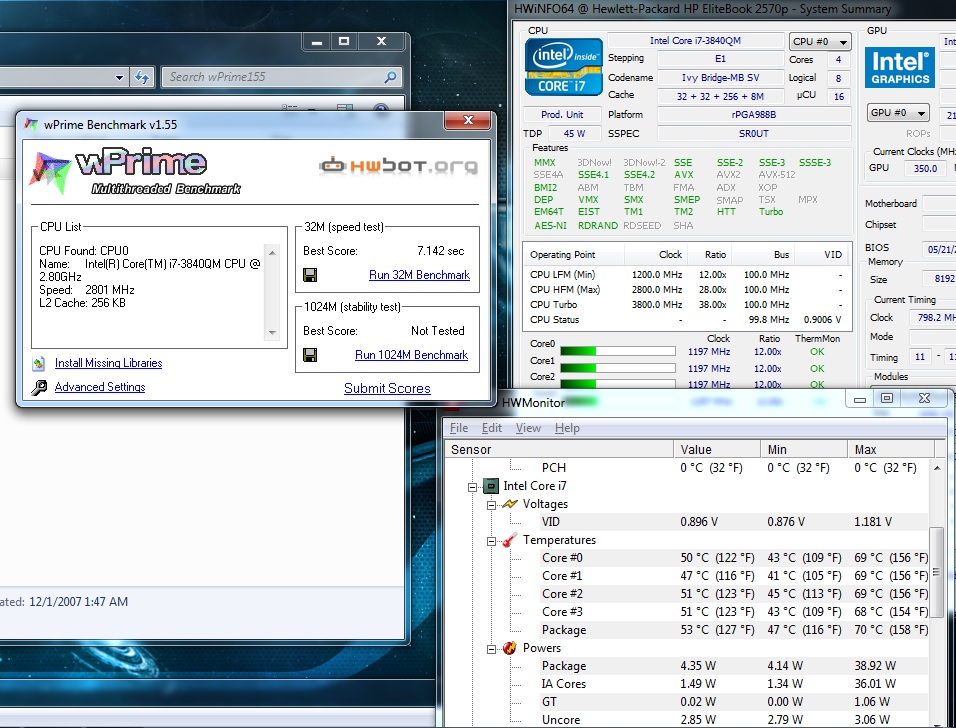
Task: Collapse the Voltages tree node
Action: 491,505
